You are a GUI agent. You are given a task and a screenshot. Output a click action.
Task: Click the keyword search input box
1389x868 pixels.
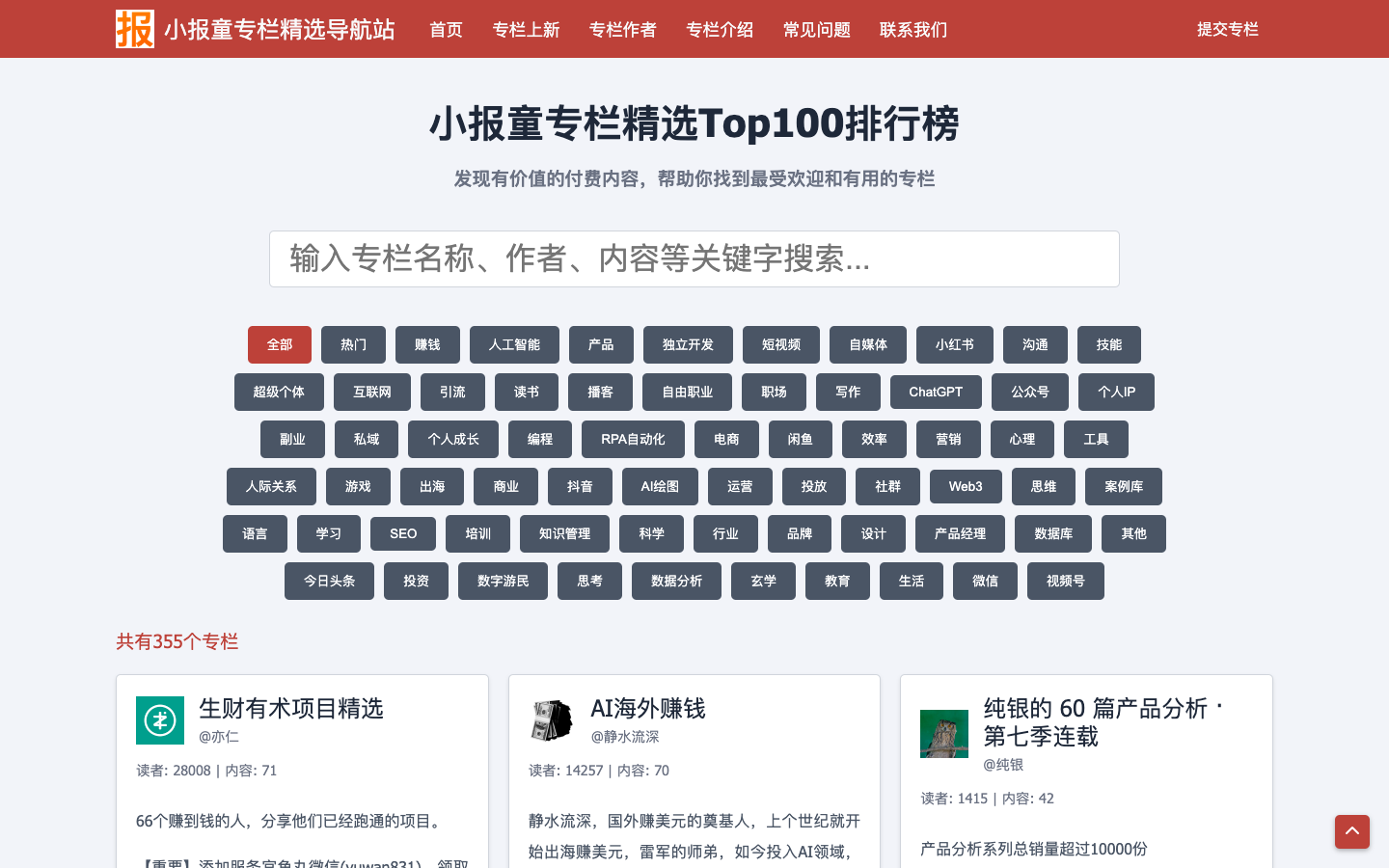(x=694, y=258)
